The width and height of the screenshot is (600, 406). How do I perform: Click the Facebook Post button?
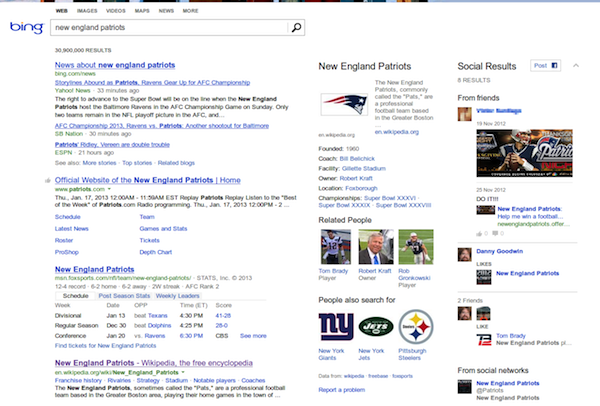[545, 66]
